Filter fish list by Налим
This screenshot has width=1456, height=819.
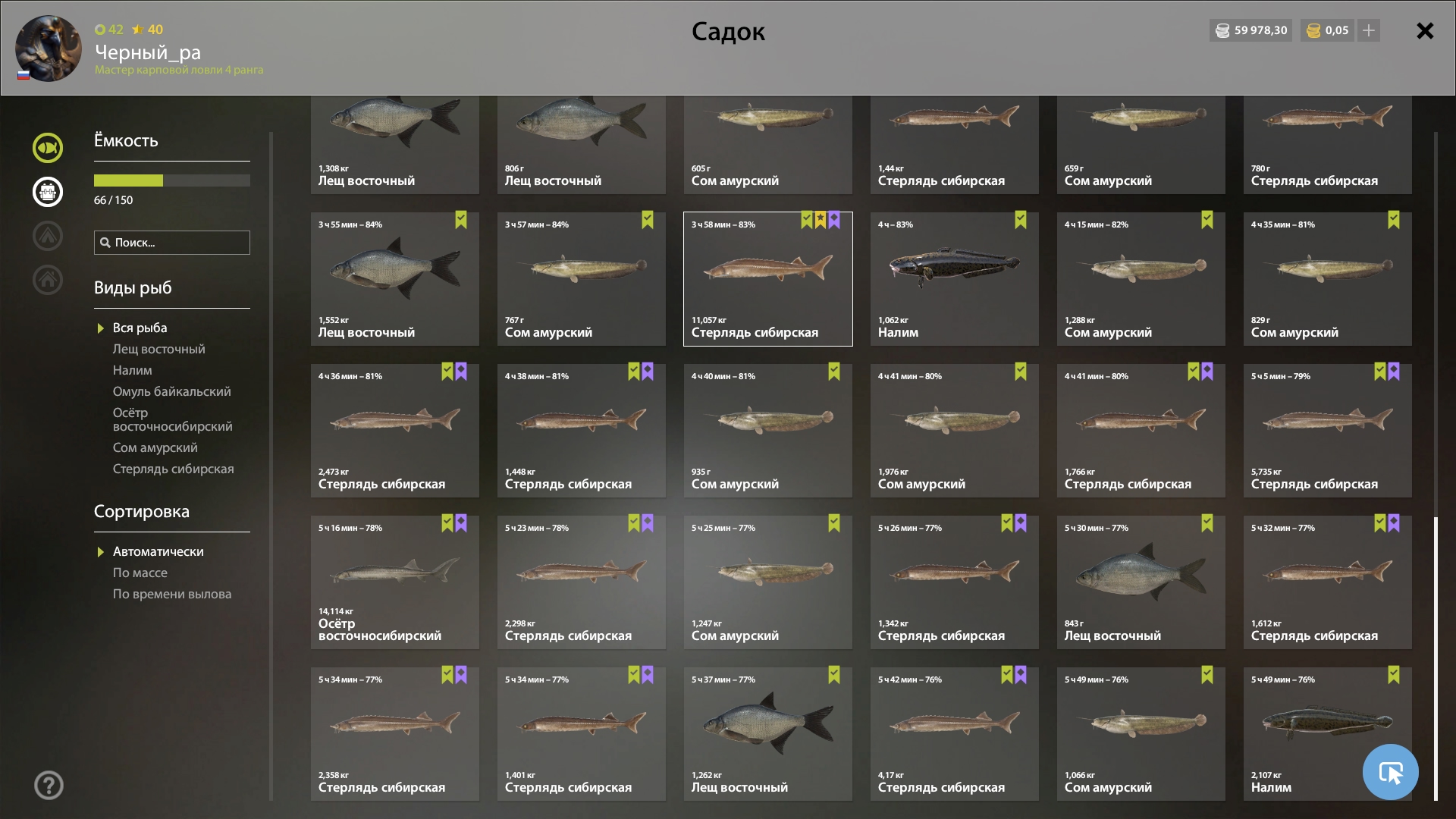[x=133, y=370]
